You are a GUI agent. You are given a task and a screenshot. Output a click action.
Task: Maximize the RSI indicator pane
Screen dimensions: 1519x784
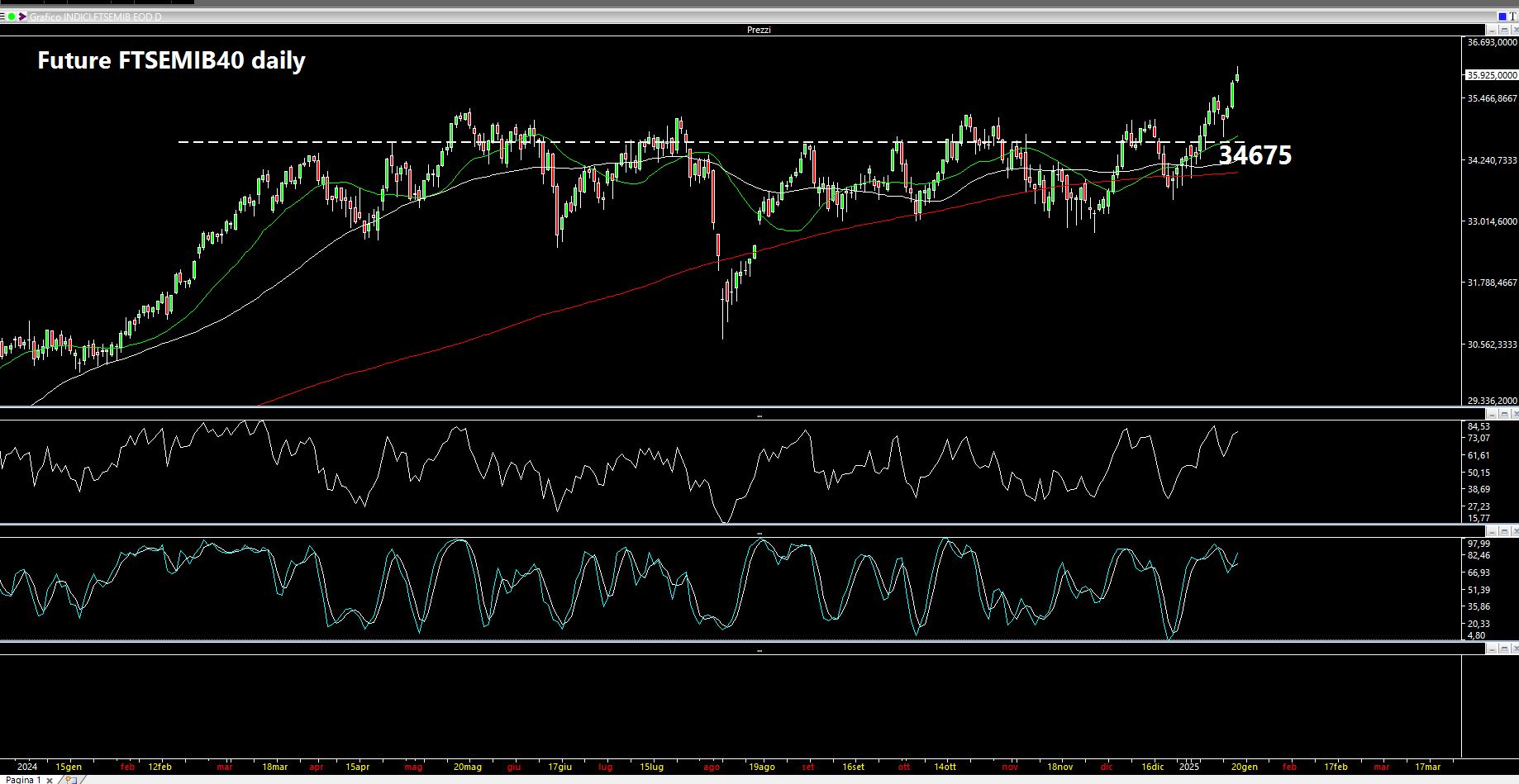tap(1504, 414)
